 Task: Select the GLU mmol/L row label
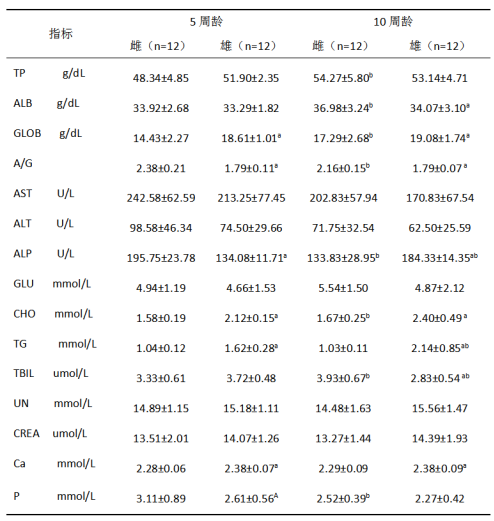(52, 284)
